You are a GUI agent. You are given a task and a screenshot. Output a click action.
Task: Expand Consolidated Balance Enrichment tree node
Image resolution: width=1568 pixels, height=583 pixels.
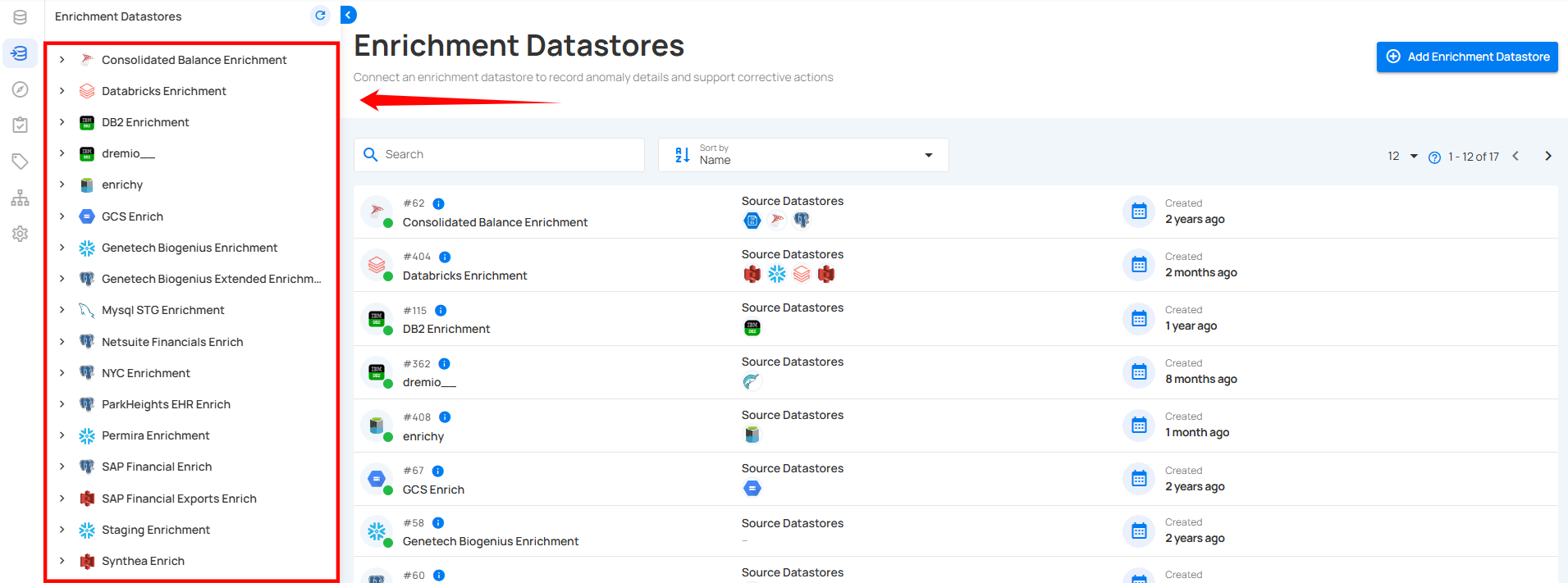(x=62, y=60)
